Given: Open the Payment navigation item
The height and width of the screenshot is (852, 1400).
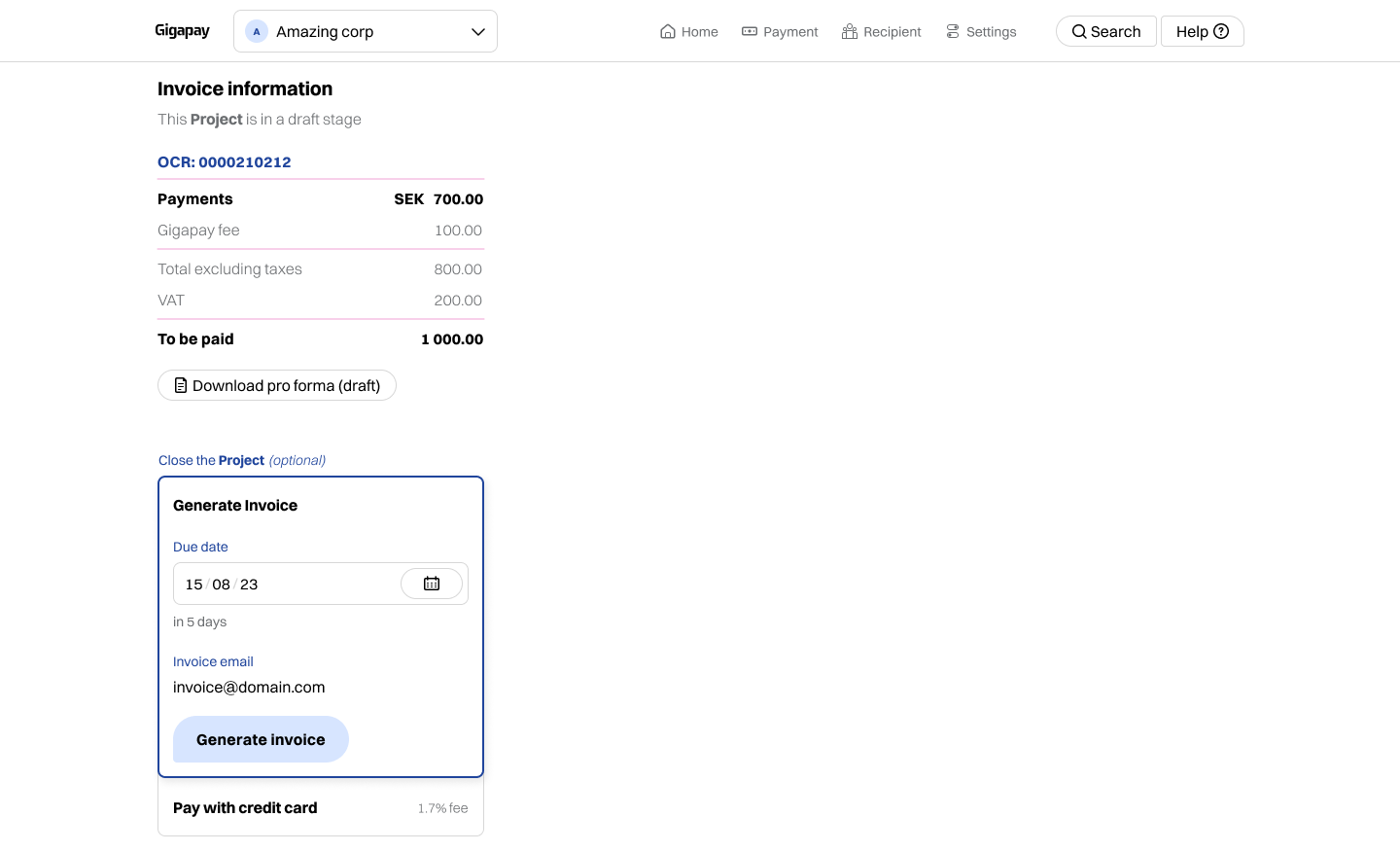Looking at the screenshot, I should (780, 31).
